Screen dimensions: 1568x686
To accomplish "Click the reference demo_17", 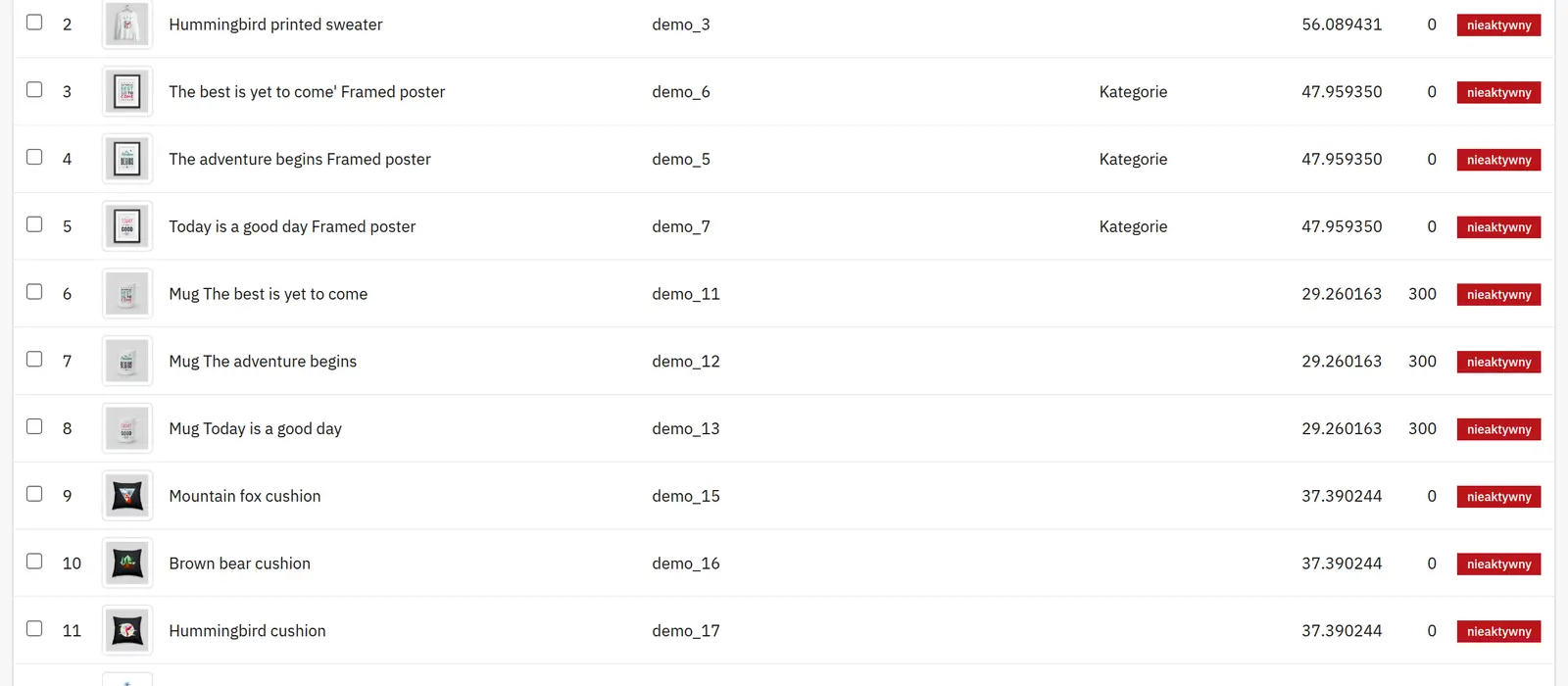I will click(686, 631).
